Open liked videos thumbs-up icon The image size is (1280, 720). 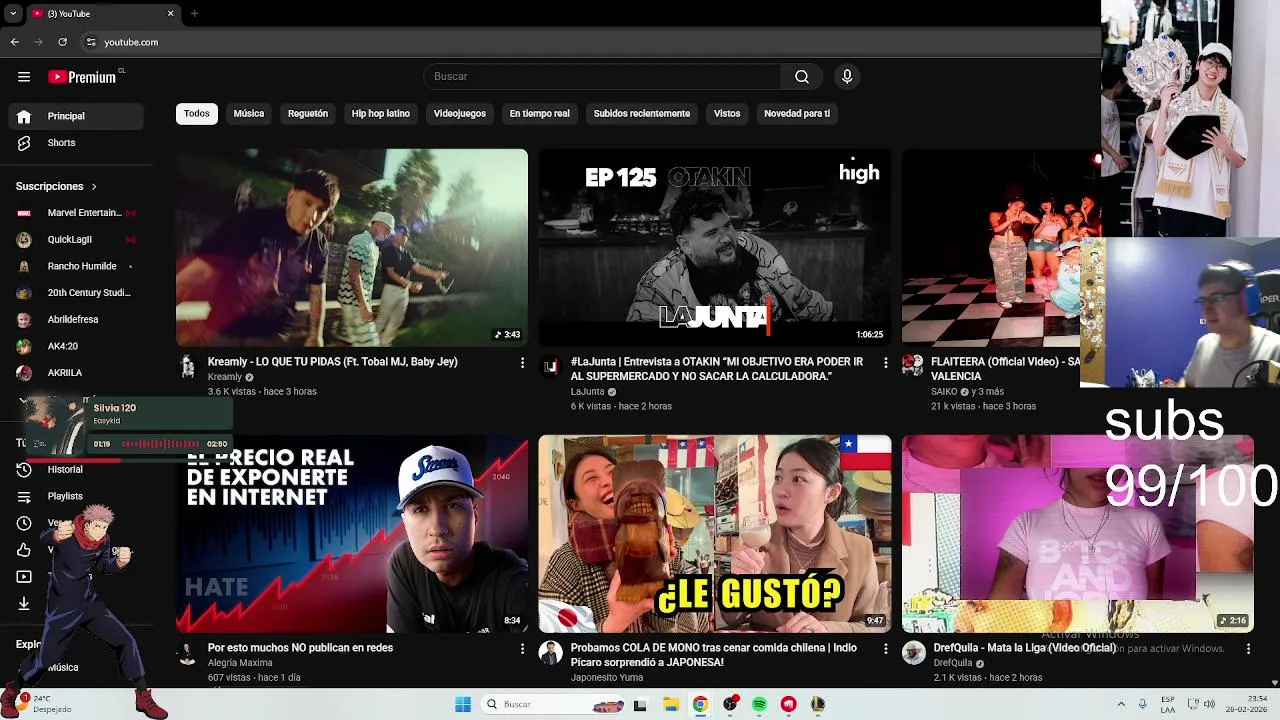click(x=24, y=550)
